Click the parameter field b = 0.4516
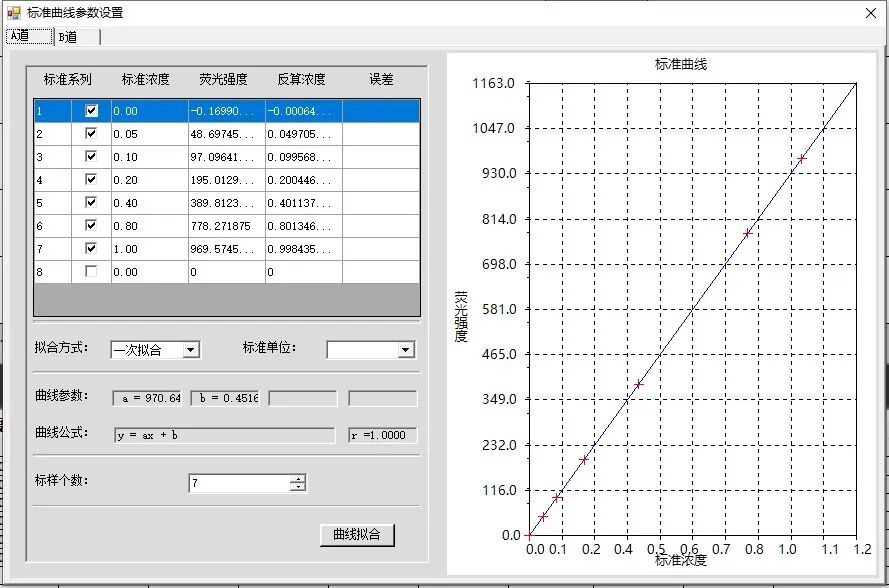Image resolution: width=889 pixels, height=588 pixels. (225, 398)
